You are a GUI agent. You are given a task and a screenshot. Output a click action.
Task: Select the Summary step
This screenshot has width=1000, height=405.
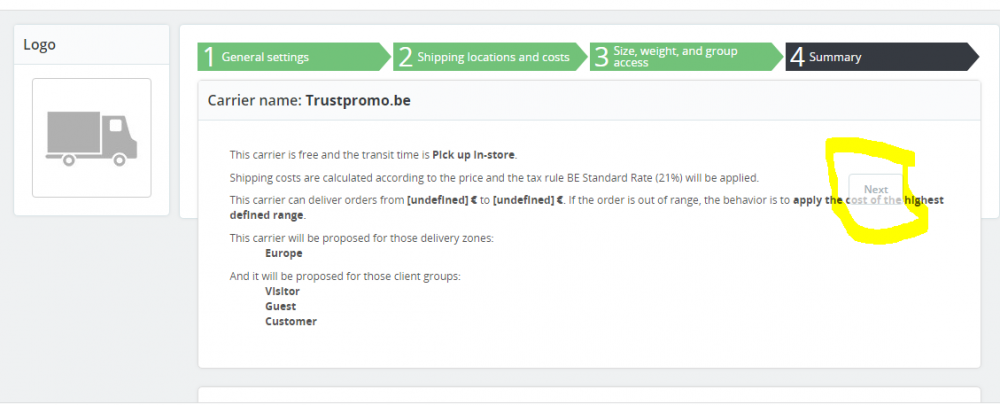click(835, 57)
